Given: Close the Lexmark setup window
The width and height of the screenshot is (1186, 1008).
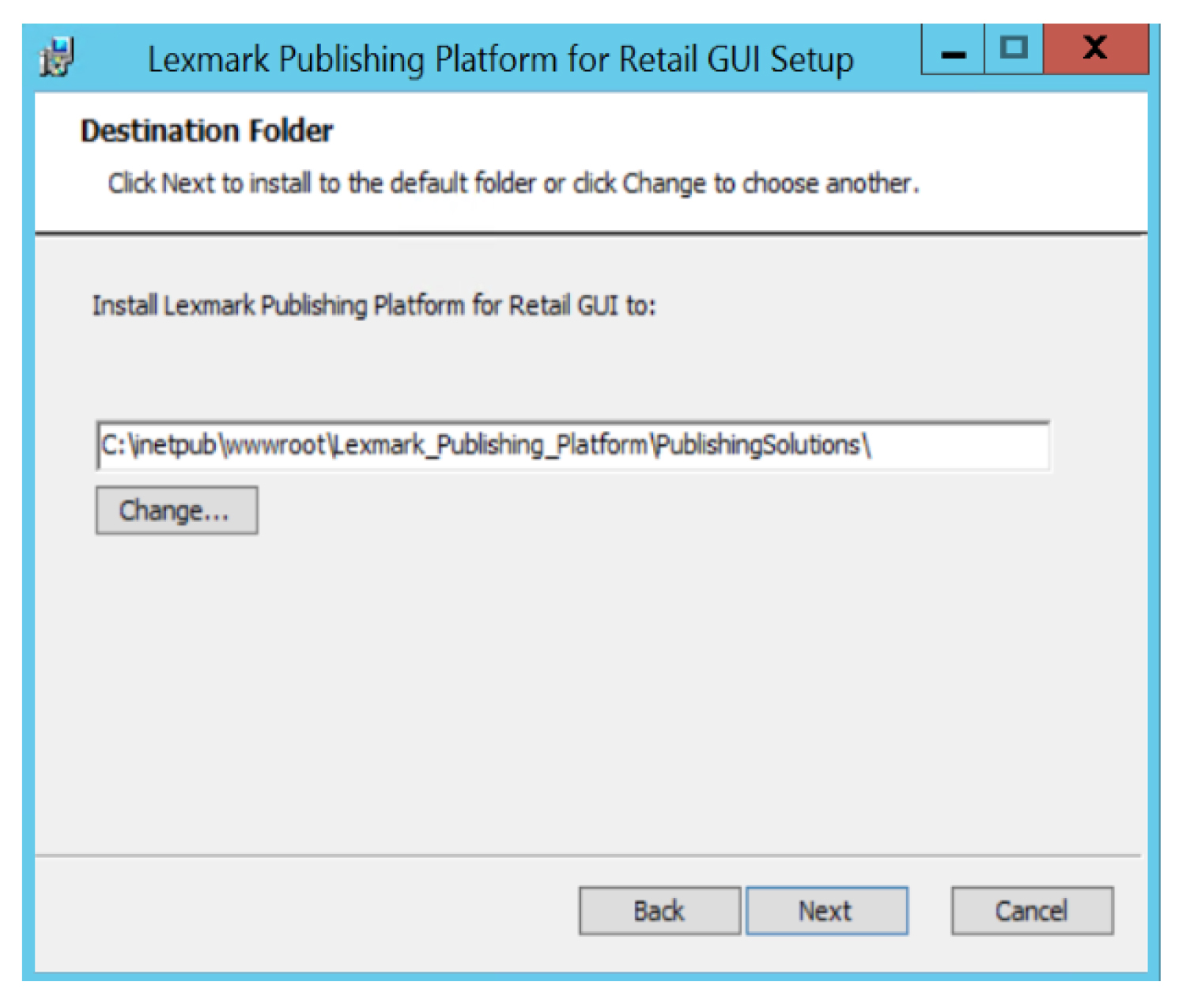Looking at the screenshot, I should pyautogui.click(x=1096, y=49).
